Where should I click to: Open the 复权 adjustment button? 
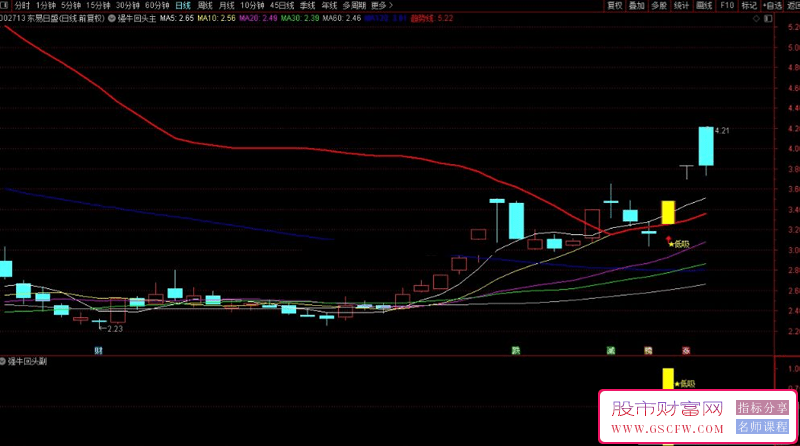[615, 5]
